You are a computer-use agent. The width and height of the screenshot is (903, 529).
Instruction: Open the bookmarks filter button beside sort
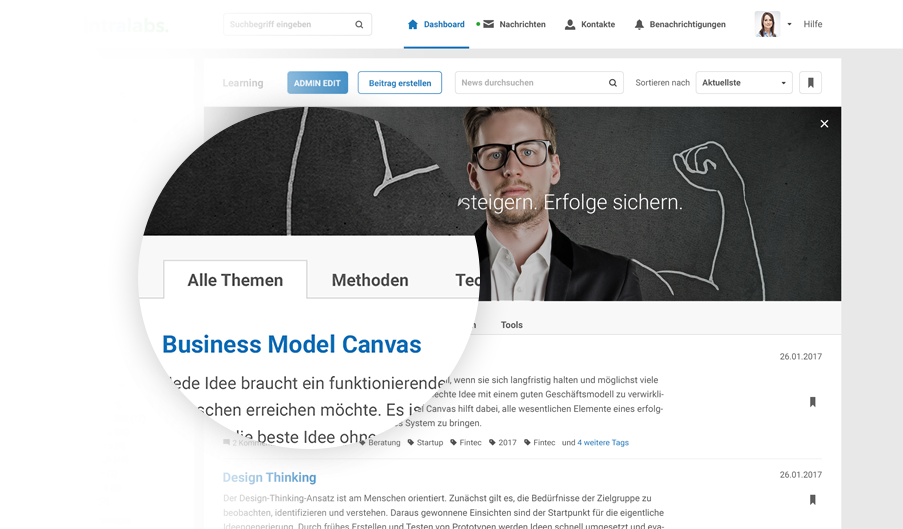point(810,83)
